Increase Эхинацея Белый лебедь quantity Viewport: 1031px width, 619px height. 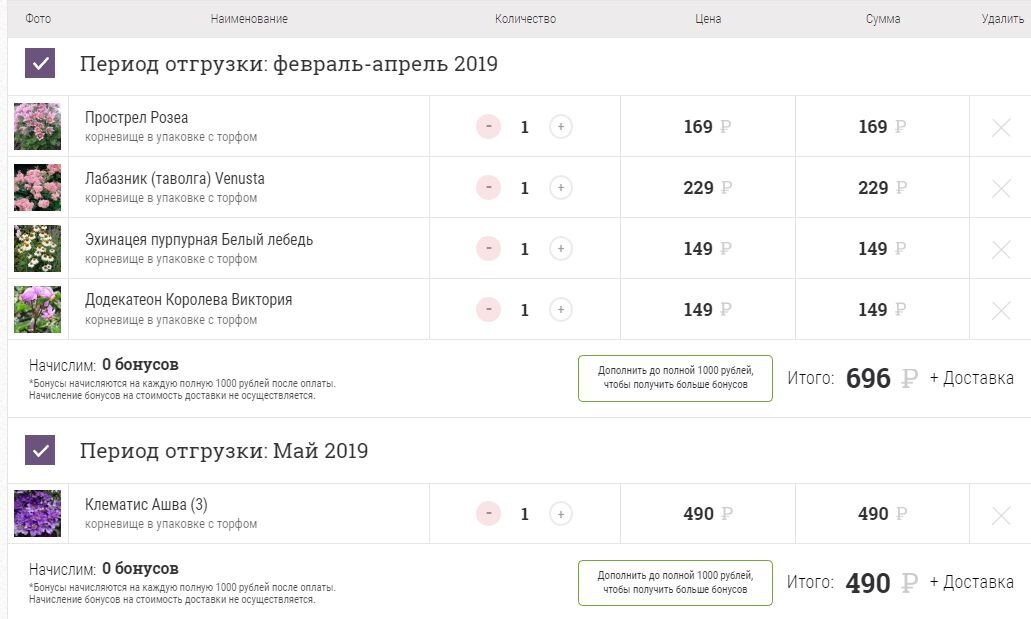[560, 247]
